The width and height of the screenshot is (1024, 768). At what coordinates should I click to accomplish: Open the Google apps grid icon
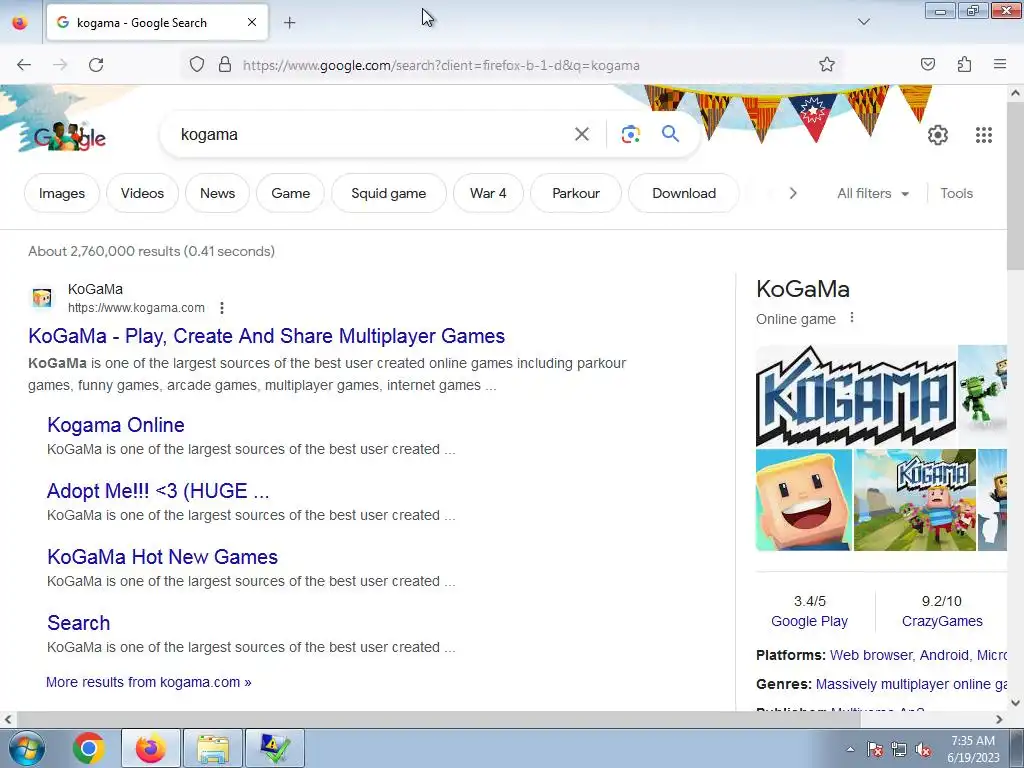click(x=984, y=135)
